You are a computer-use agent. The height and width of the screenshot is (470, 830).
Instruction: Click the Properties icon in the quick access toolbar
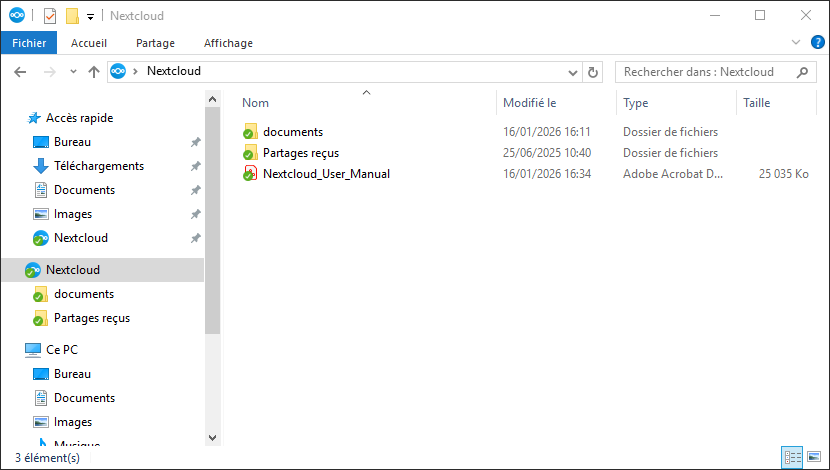click(x=50, y=16)
